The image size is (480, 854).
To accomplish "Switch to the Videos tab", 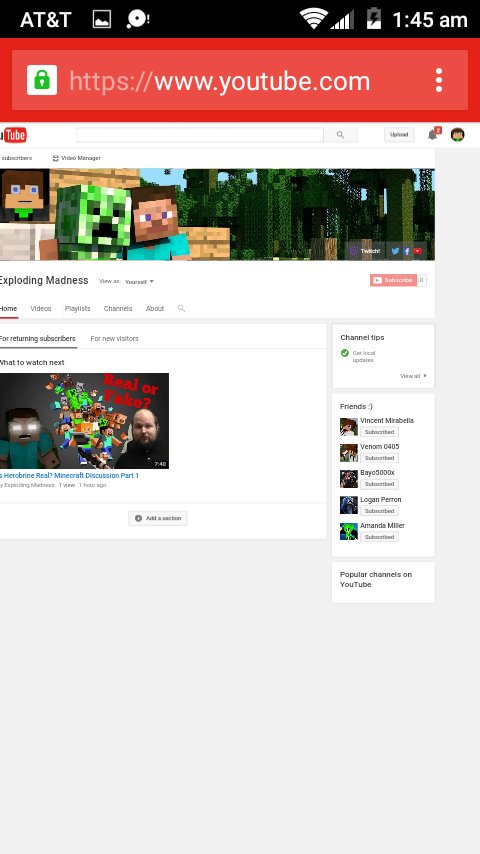I will pyautogui.click(x=41, y=308).
